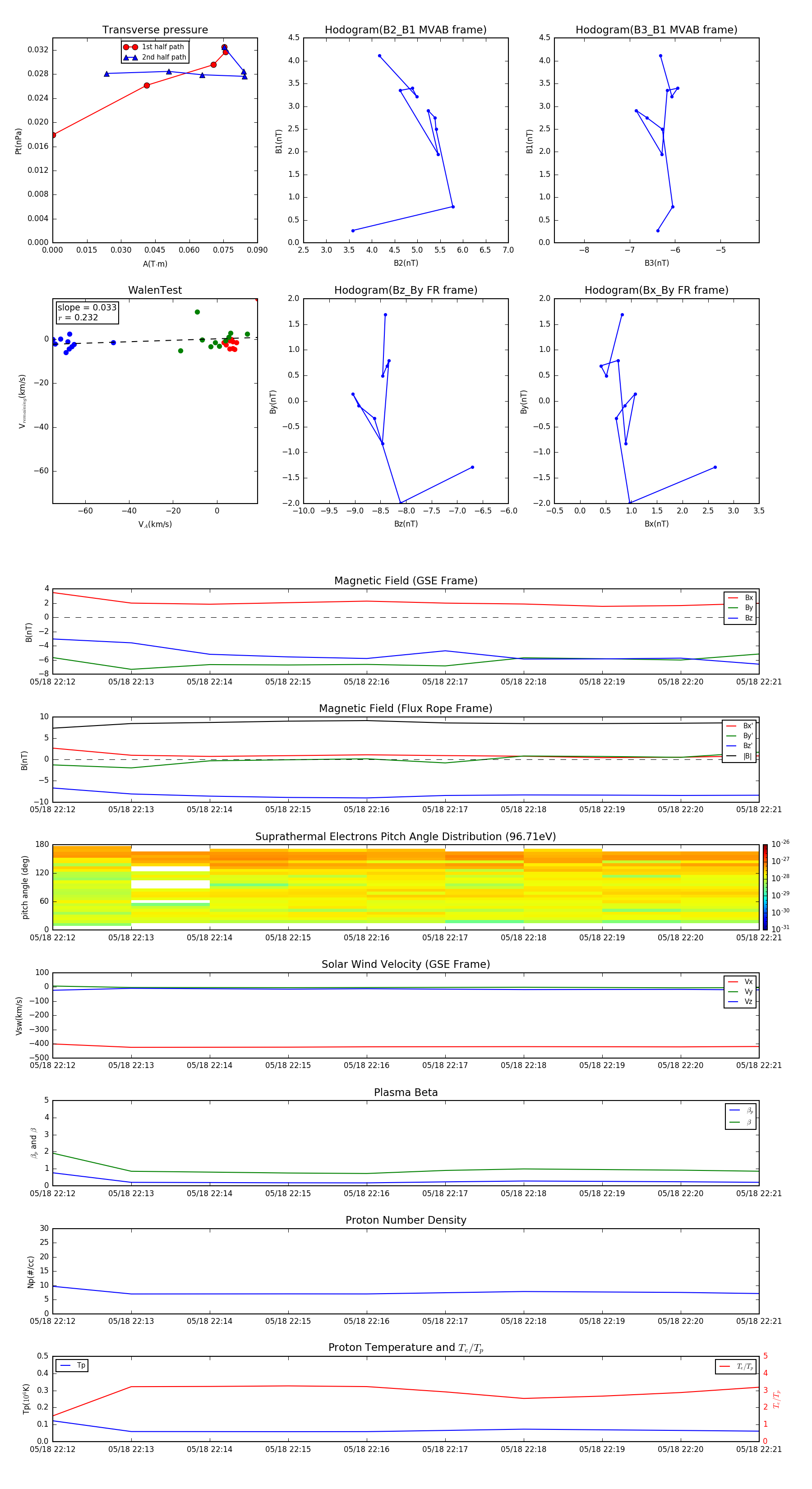Select the "Hodogram(Bx_By FR frame)" title

pyautogui.click(x=656, y=290)
